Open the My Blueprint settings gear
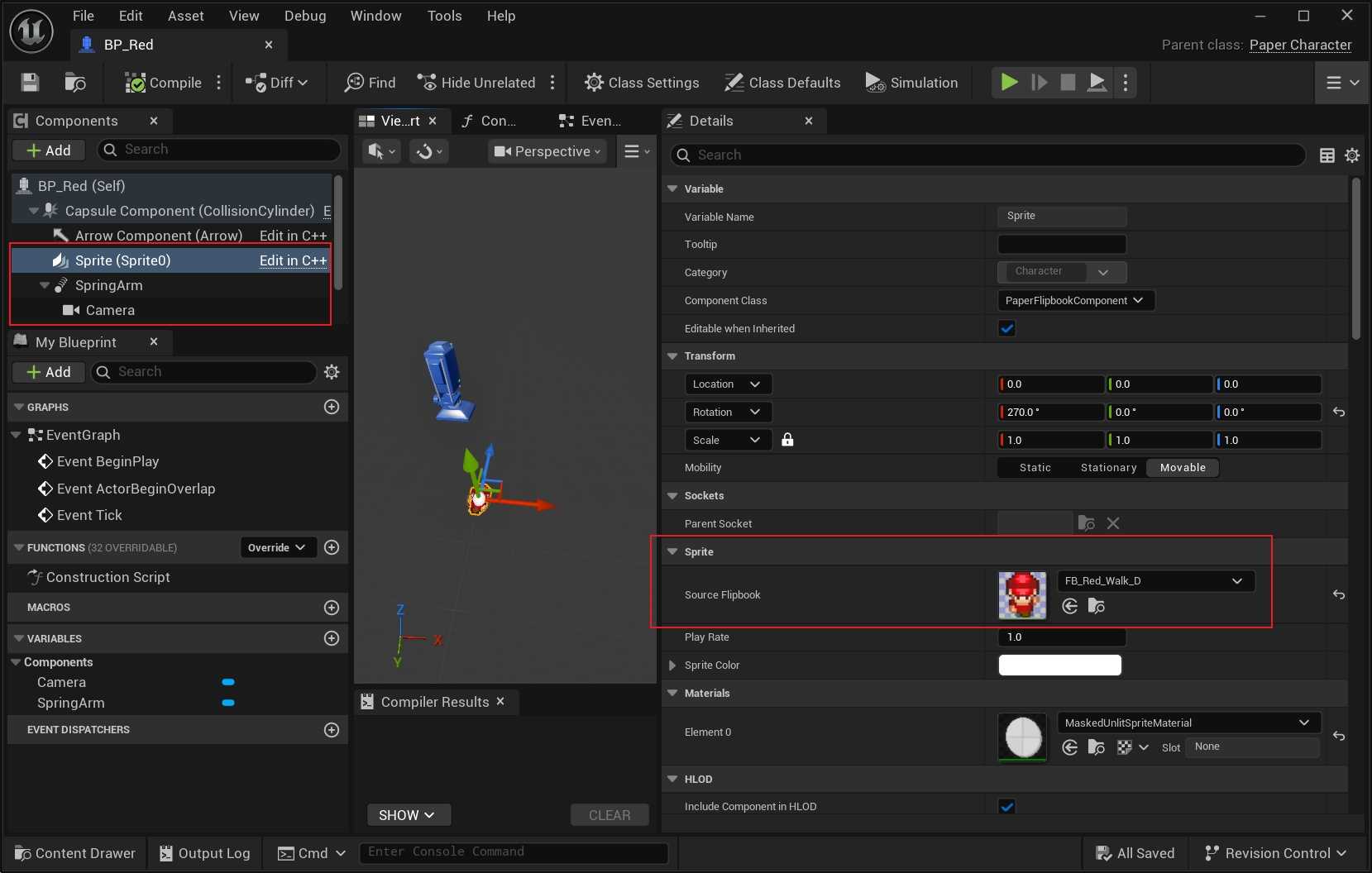Screen dimensions: 1372x873 pos(332,372)
